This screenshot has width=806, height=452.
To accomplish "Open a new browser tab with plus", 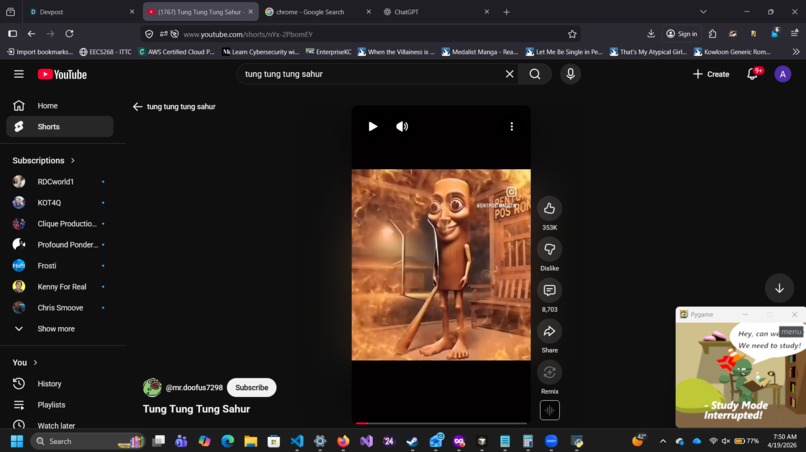I will coord(506,12).
